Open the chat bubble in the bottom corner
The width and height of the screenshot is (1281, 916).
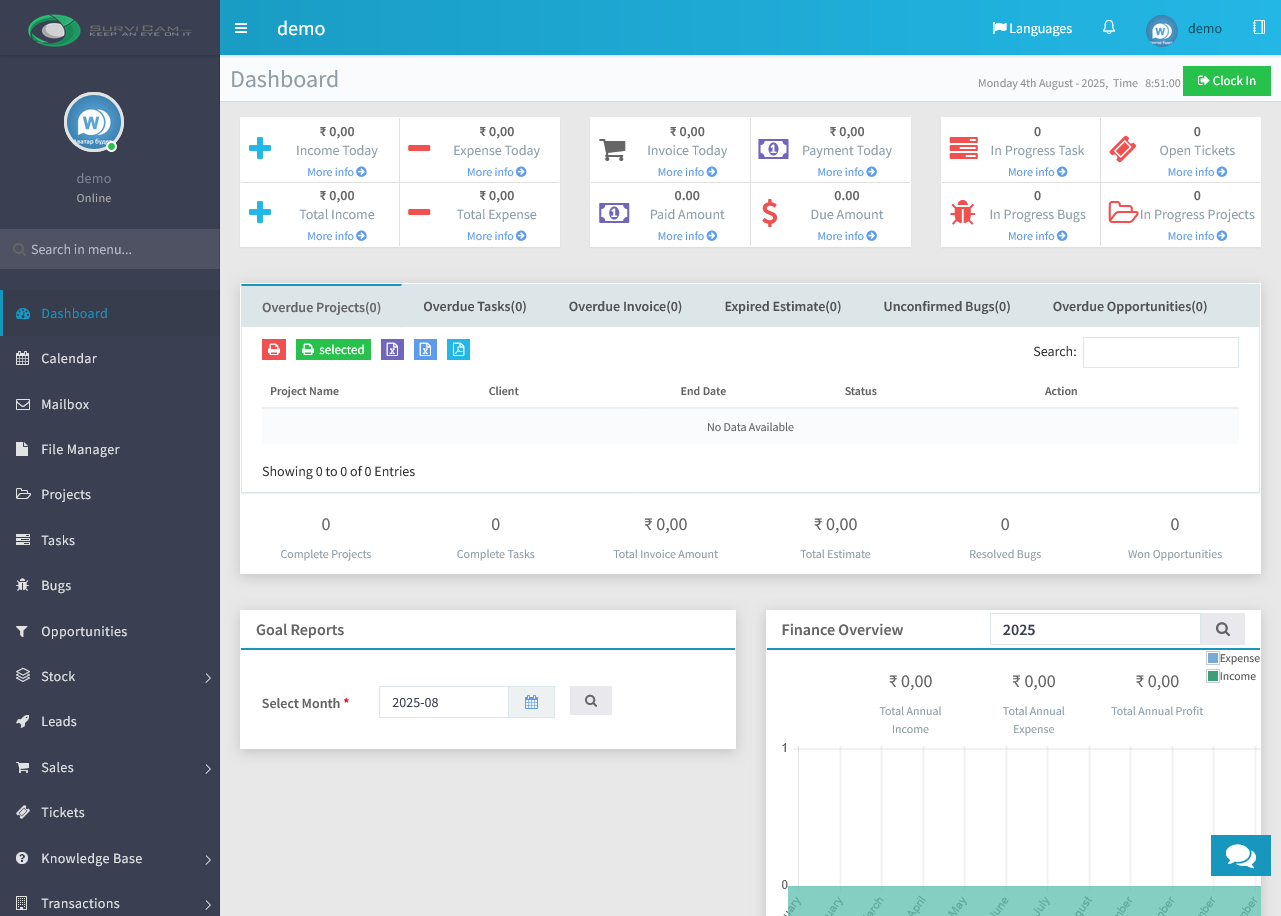point(1240,855)
